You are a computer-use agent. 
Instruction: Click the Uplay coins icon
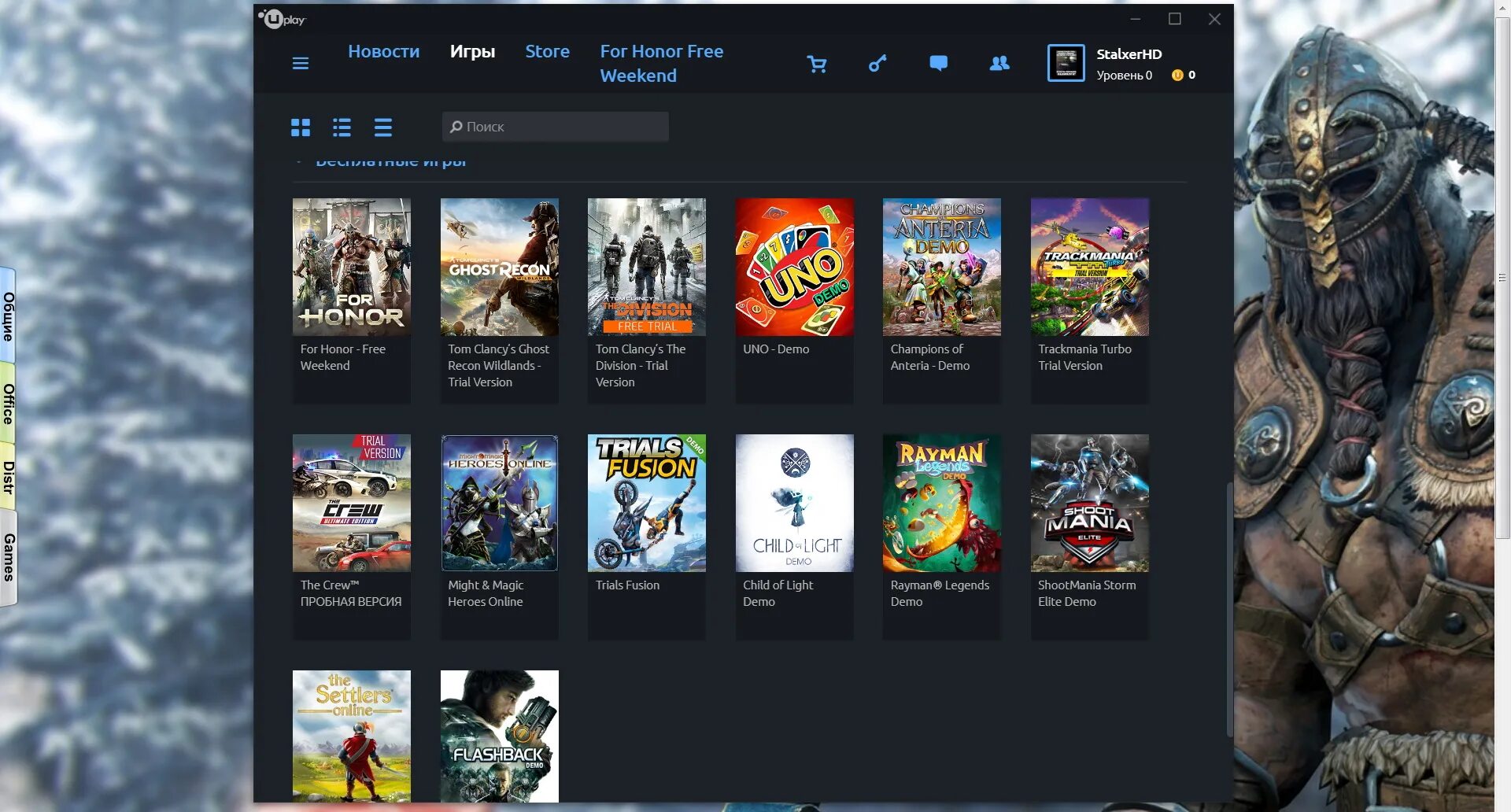pos(1177,75)
